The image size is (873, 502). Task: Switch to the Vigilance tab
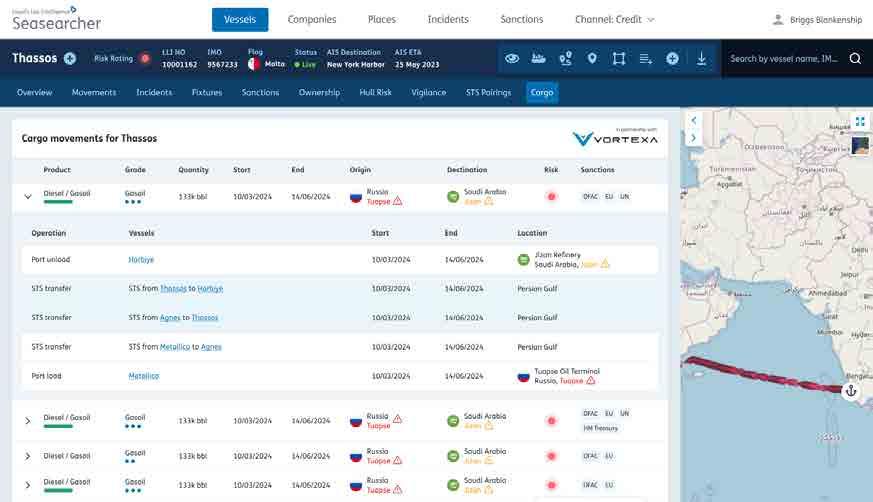(429, 92)
